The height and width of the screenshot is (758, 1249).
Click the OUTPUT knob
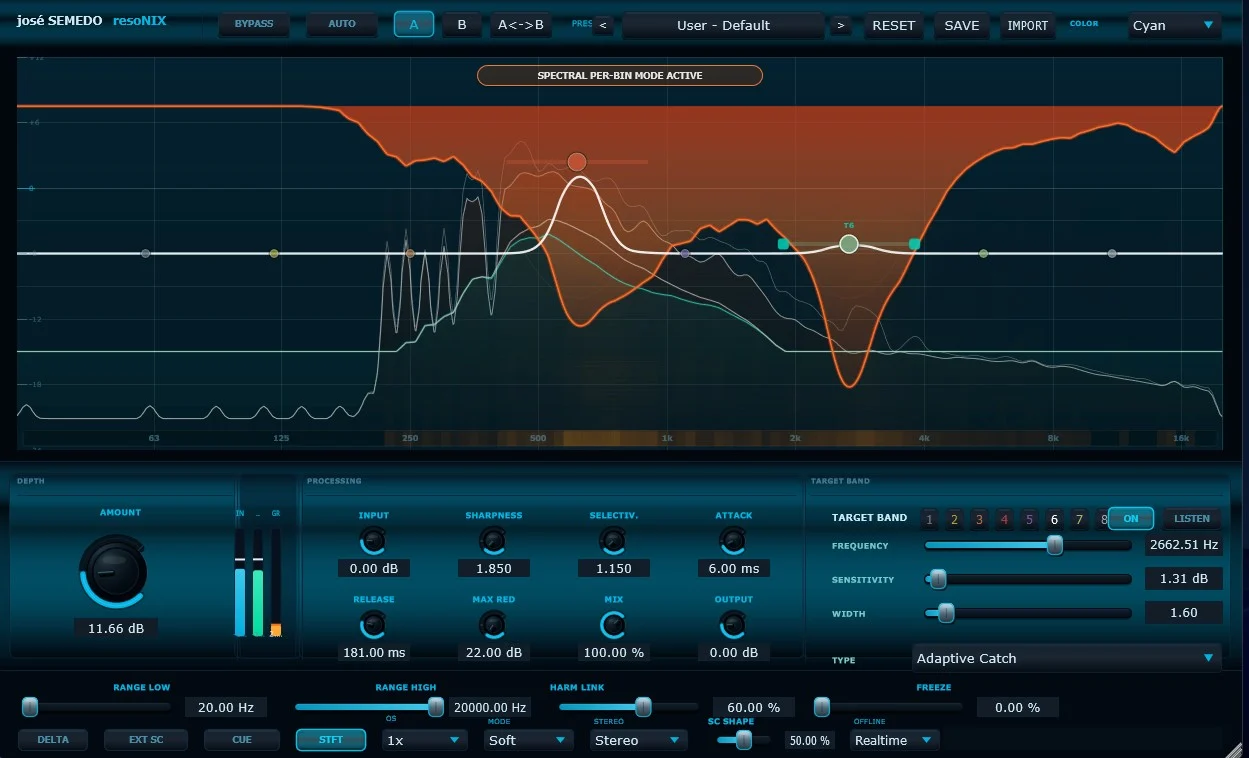pos(733,625)
